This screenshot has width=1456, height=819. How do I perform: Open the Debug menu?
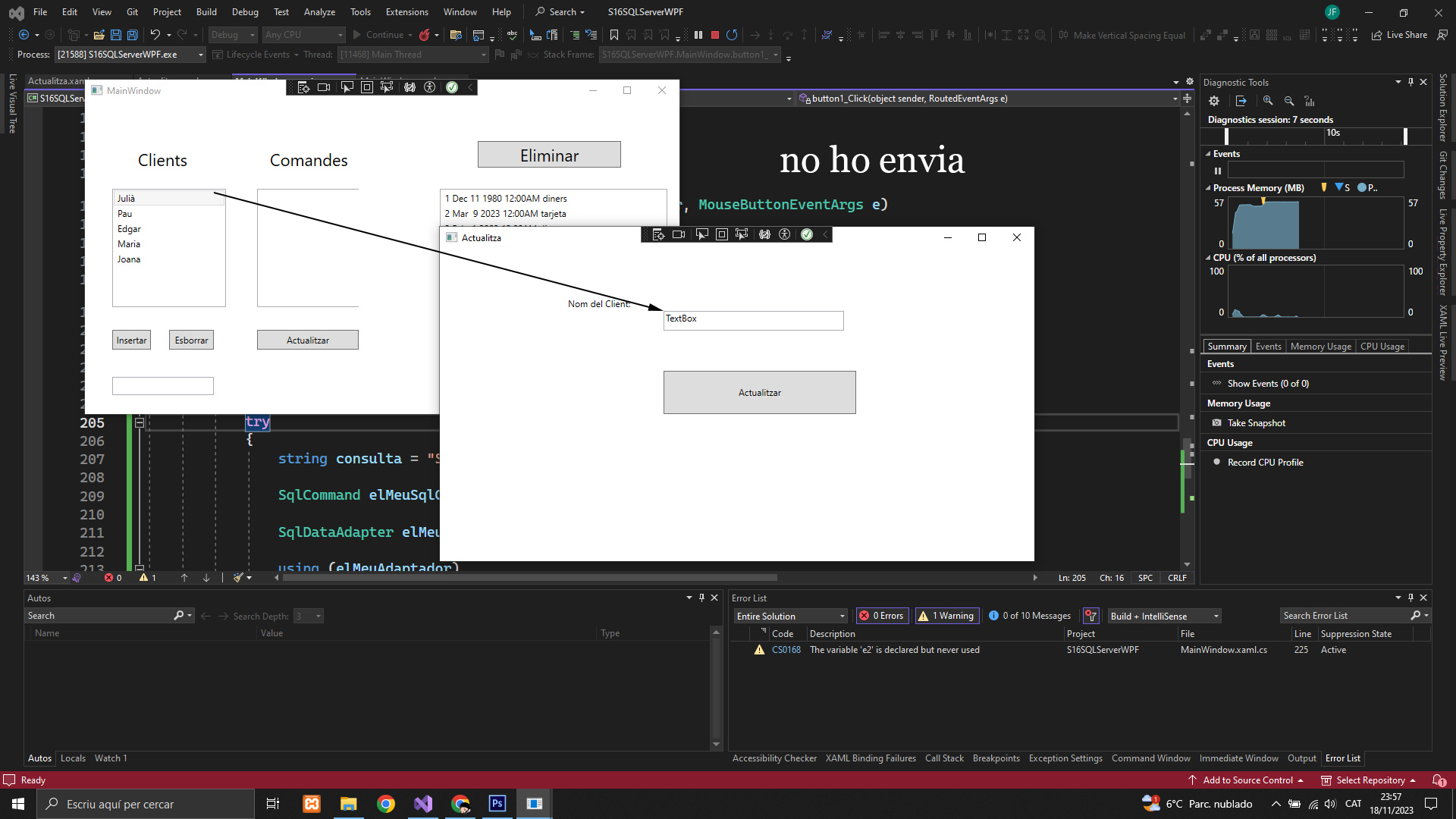(x=244, y=12)
